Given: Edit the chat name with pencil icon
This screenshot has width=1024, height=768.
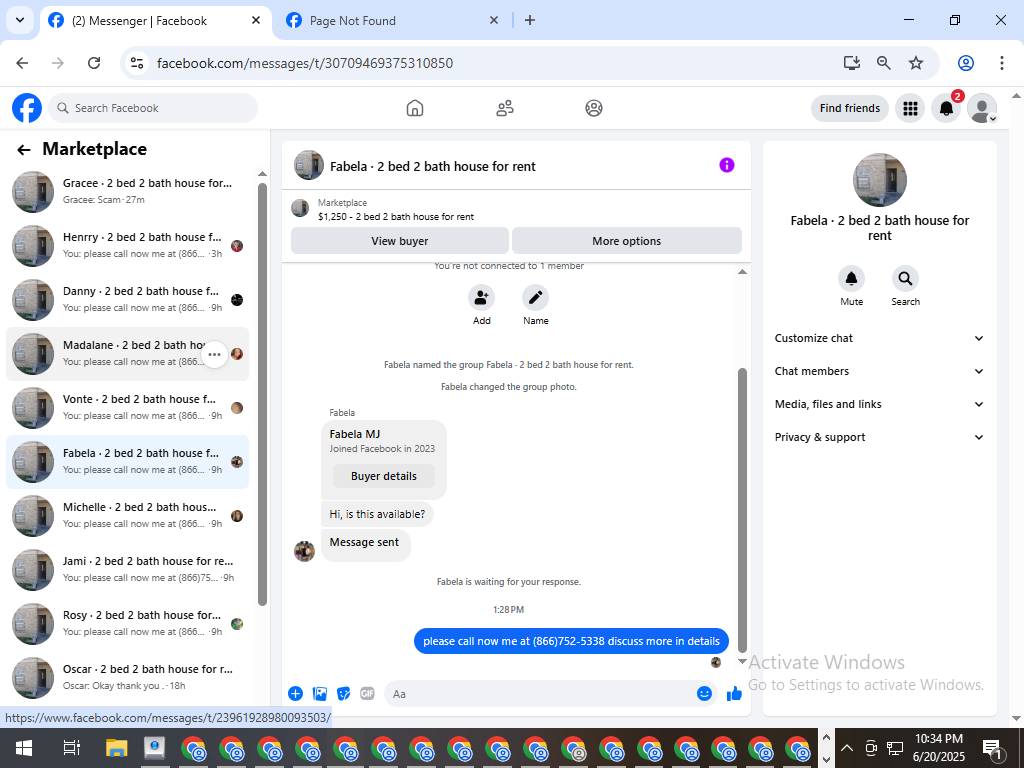Looking at the screenshot, I should [536, 298].
